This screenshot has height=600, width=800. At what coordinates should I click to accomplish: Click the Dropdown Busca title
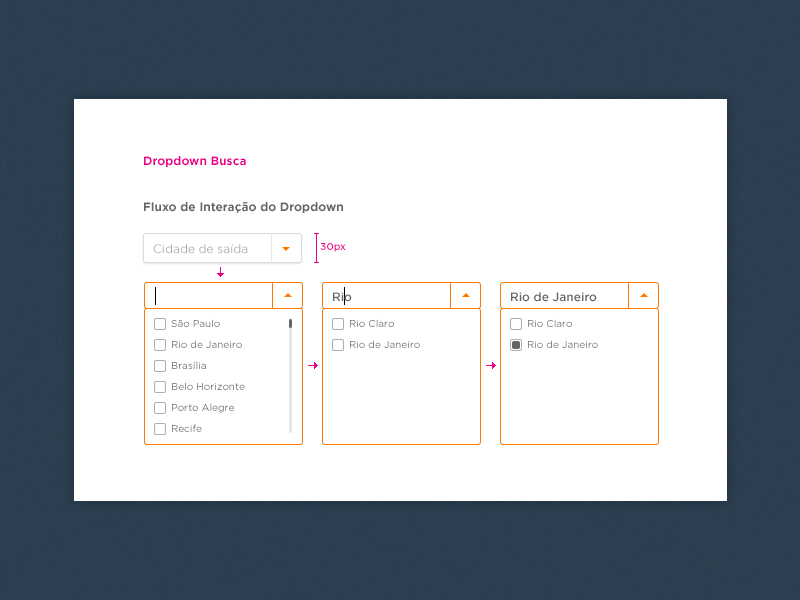coord(194,160)
